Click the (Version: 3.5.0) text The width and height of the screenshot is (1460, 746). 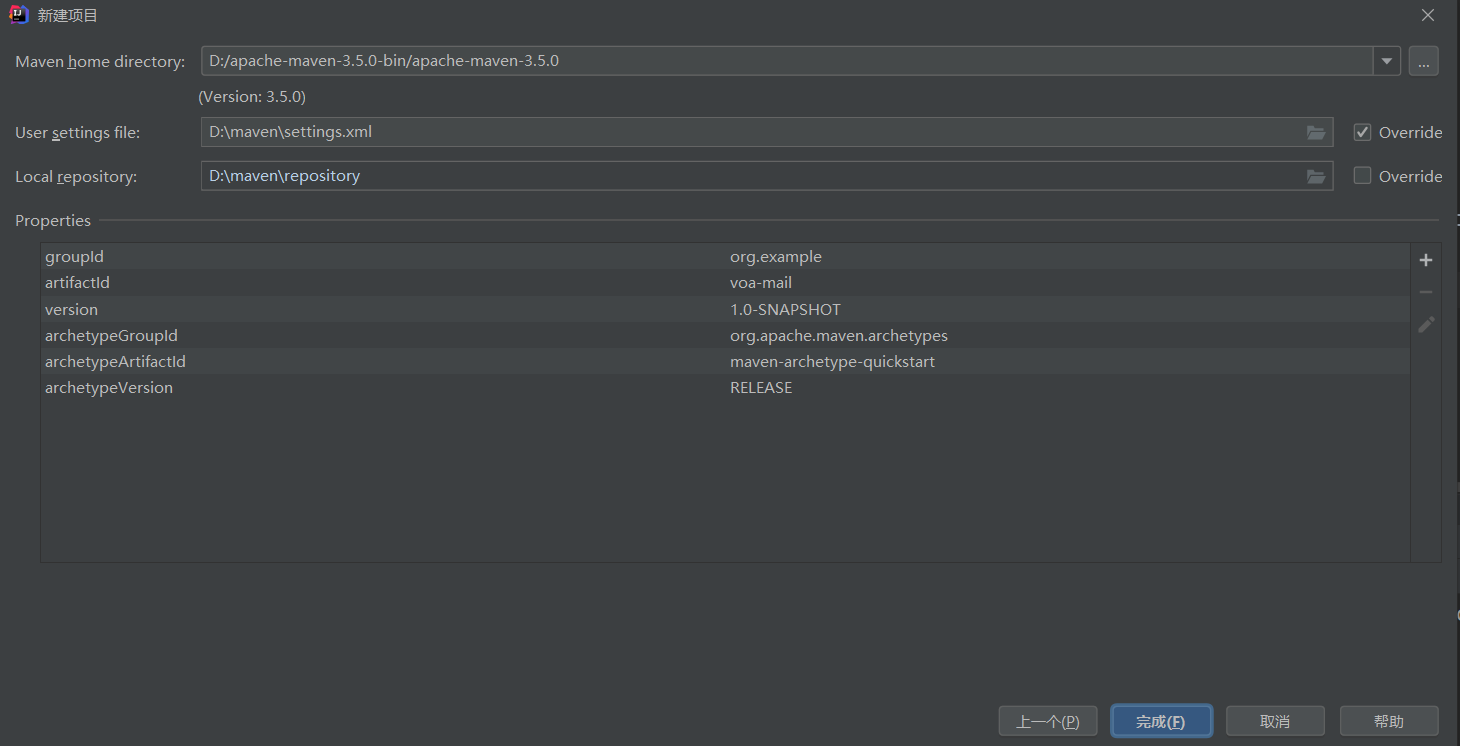(252, 97)
